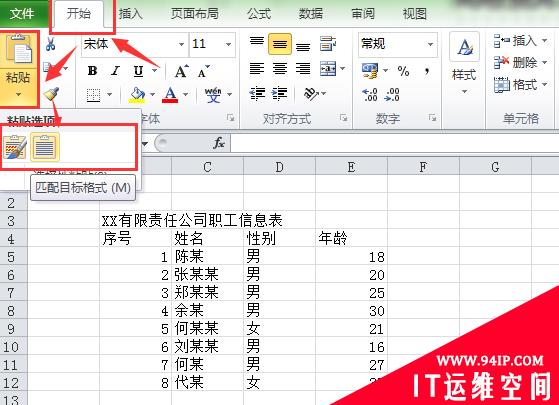Image resolution: width=559 pixels, height=405 pixels.
Task: Click the increase font size icon
Action: tap(181, 71)
